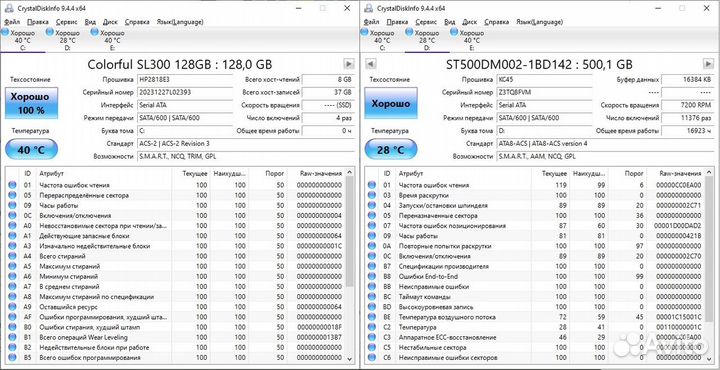Viewport: 720px width, 370px height.
Task: Open Правка menu in left window
Action: coord(38,22)
